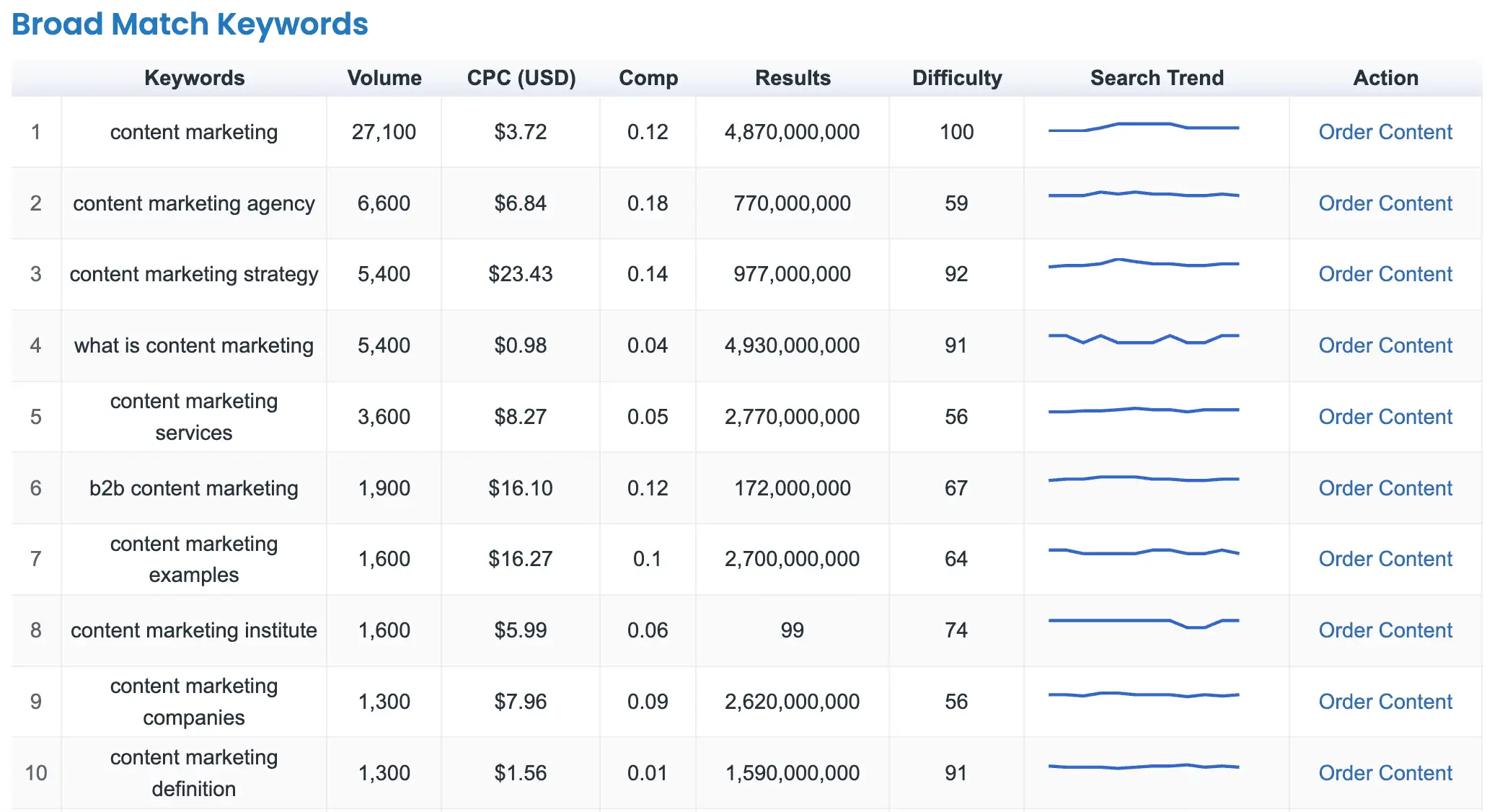Open trend sparkline for content marketing institute
This screenshot has width=1487, height=812.
(x=1144, y=624)
